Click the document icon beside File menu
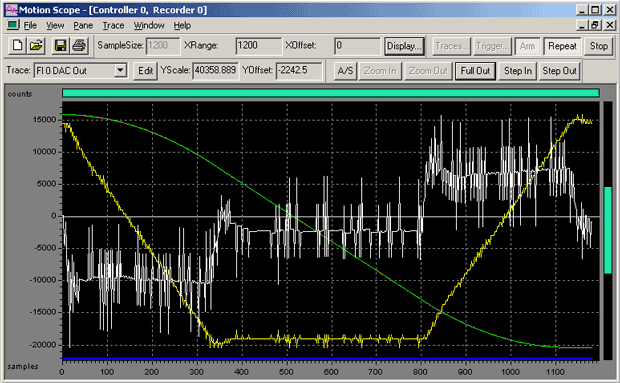Screen dimensions: 620x383 coord(13,25)
